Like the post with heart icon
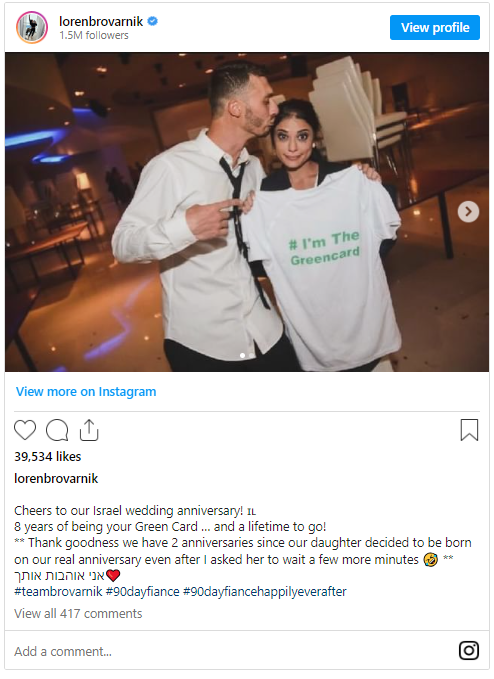The height and width of the screenshot is (679, 494). click(25, 430)
